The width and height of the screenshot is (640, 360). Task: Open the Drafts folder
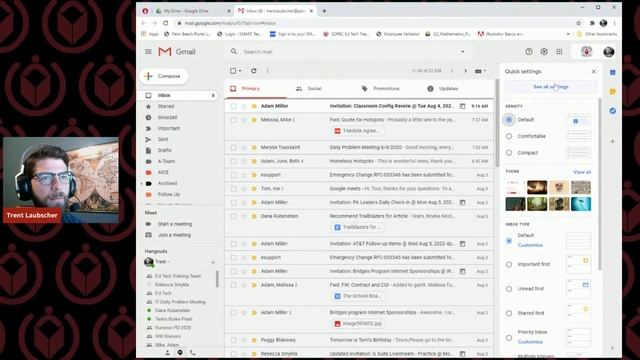click(x=164, y=151)
